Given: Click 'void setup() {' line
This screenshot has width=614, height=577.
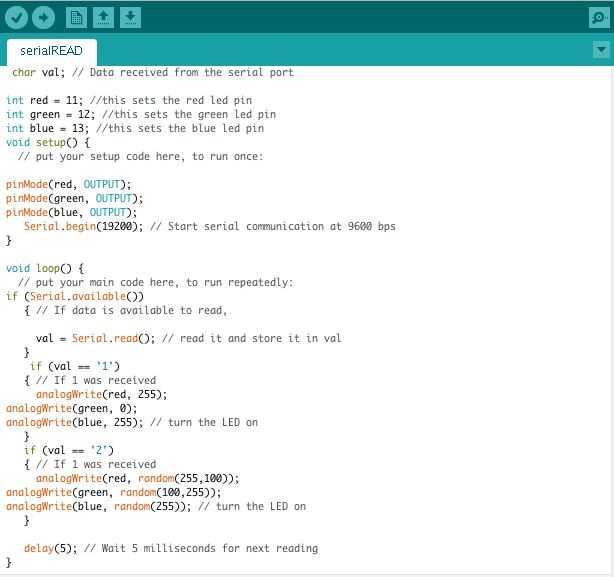Looking at the screenshot, I should click(x=48, y=142).
